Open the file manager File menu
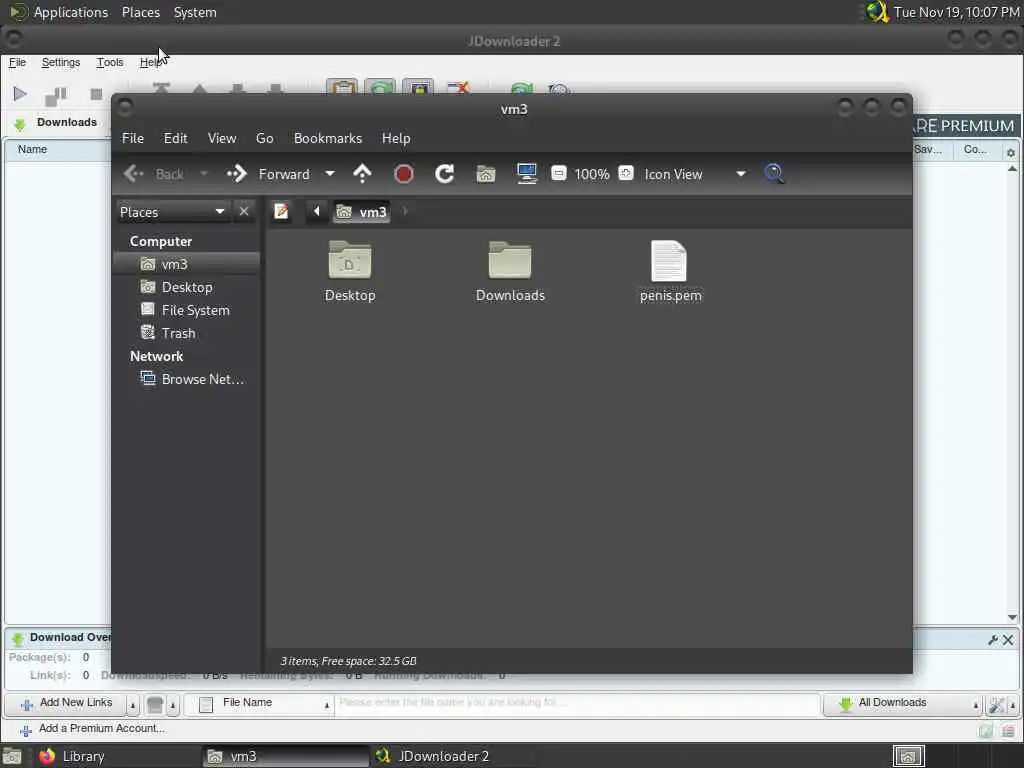This screenshot has height=768, width=1024. (133, 138)
